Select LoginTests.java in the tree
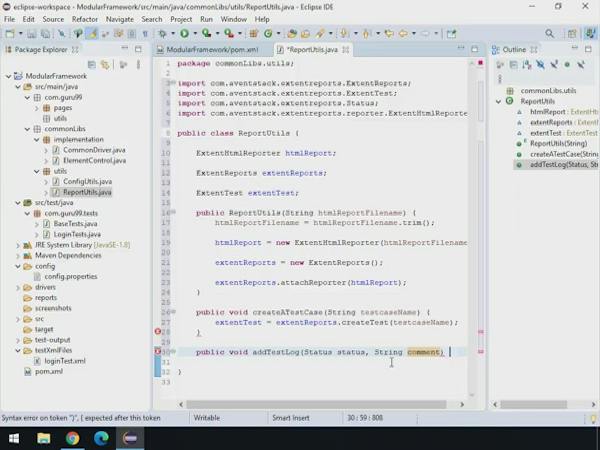 77,235
